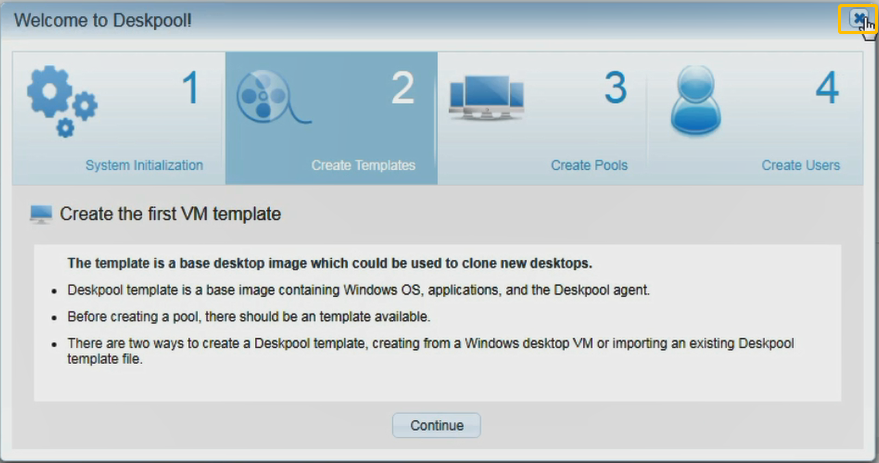Click the 'Welcome to Deskpool!' title text

103,21
